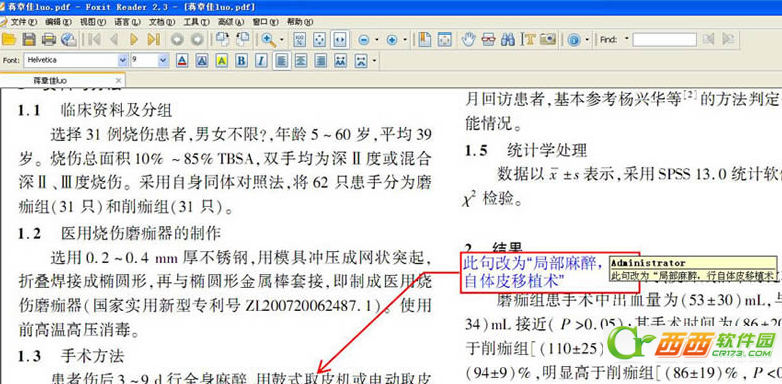Toggle Fit Width view button
This screenshot has height=384, width=782.
tap(340, 40)
